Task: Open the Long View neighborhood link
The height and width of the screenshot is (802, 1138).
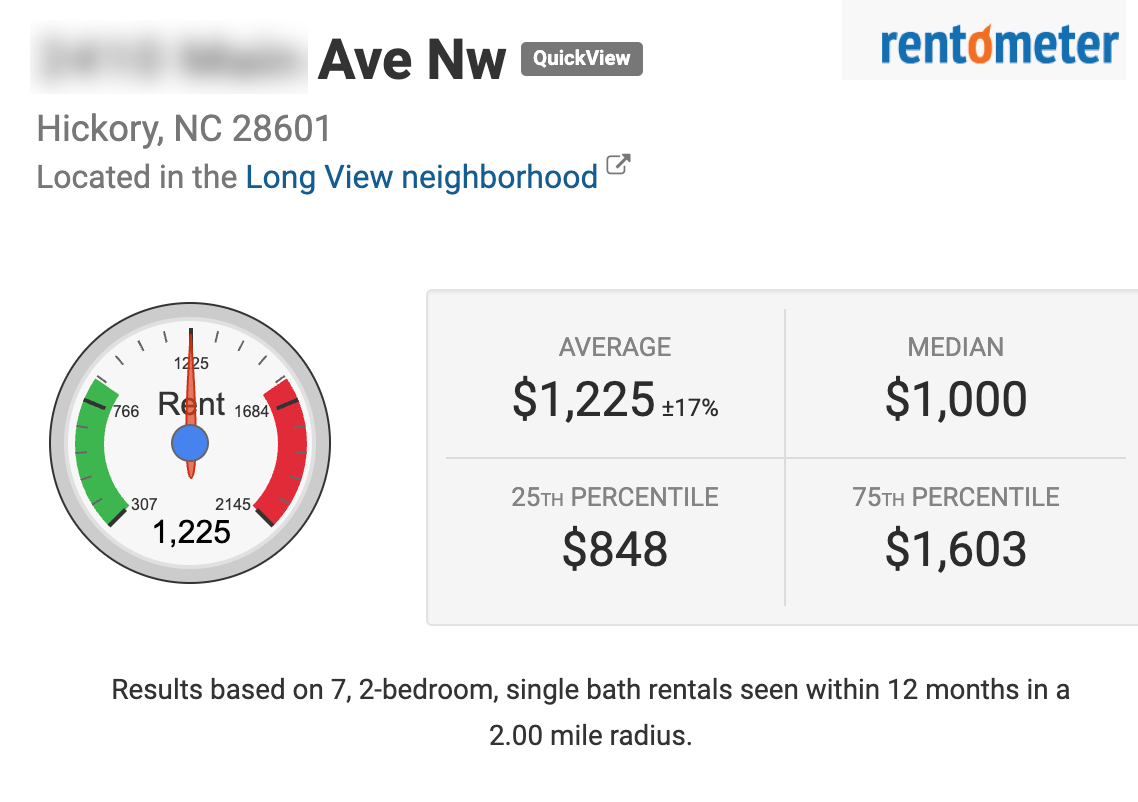Action: click(x=421, y=178)
